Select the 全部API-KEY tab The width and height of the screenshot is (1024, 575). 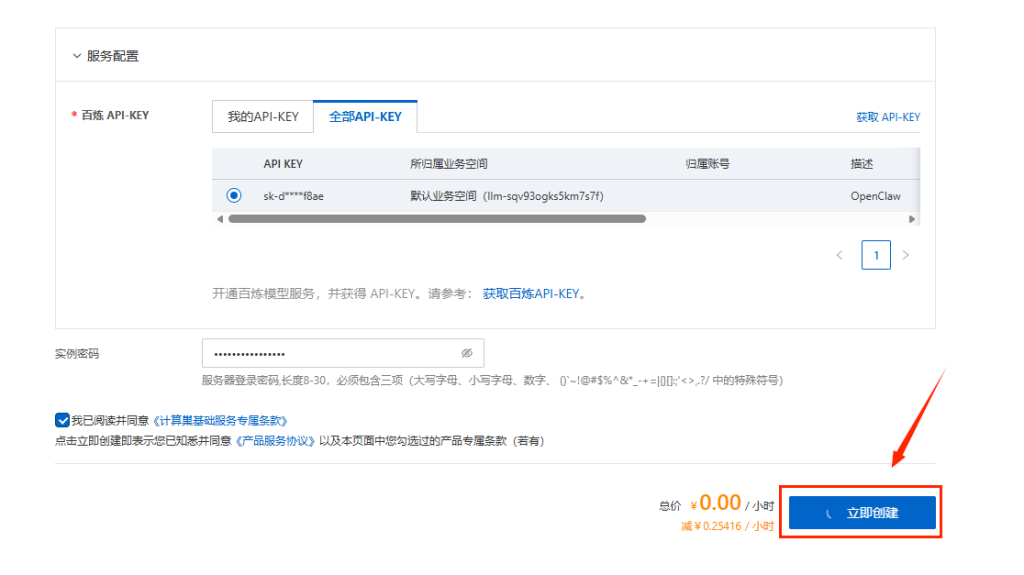click(365, 117)
